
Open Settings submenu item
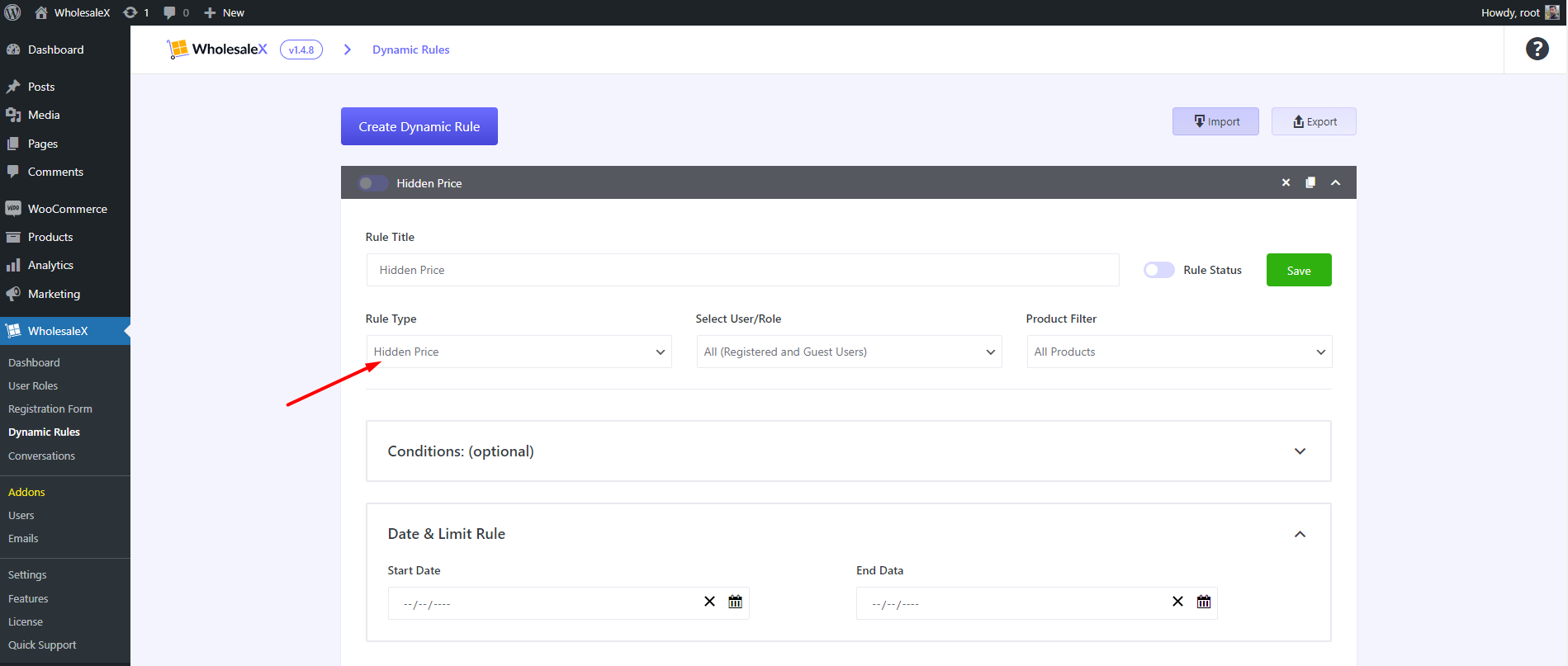27,574
